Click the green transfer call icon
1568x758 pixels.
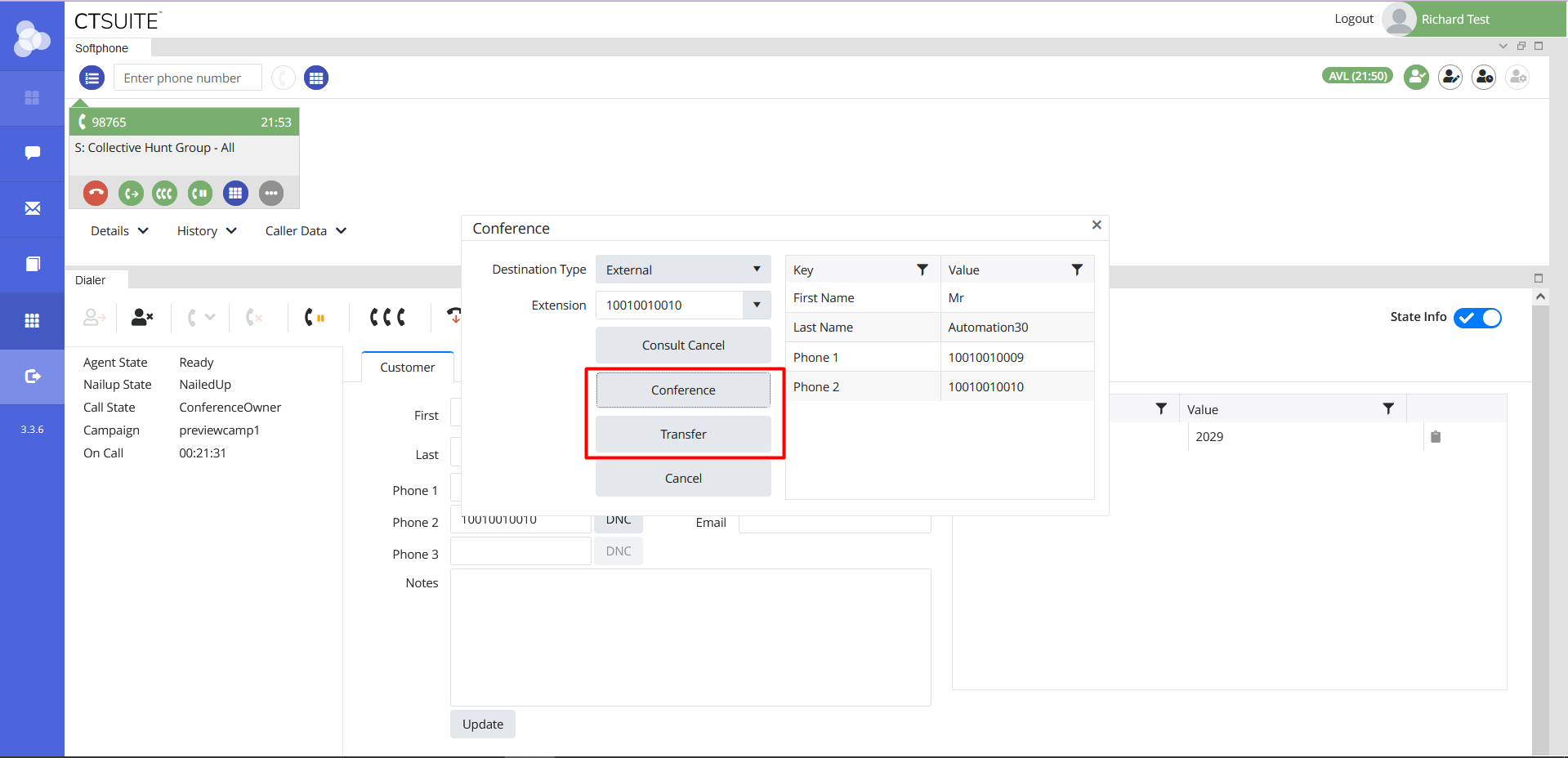tap(131, 194)
